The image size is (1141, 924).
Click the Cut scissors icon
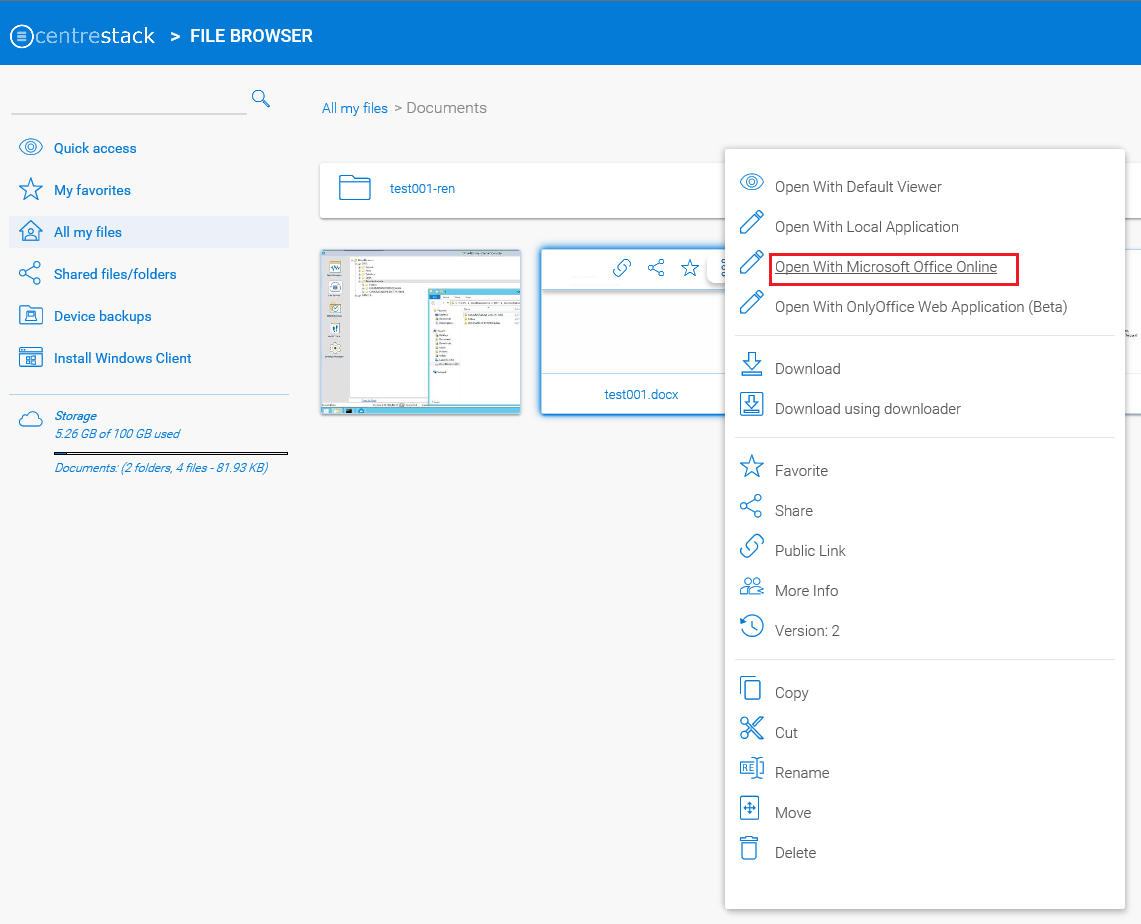[752, 728]
